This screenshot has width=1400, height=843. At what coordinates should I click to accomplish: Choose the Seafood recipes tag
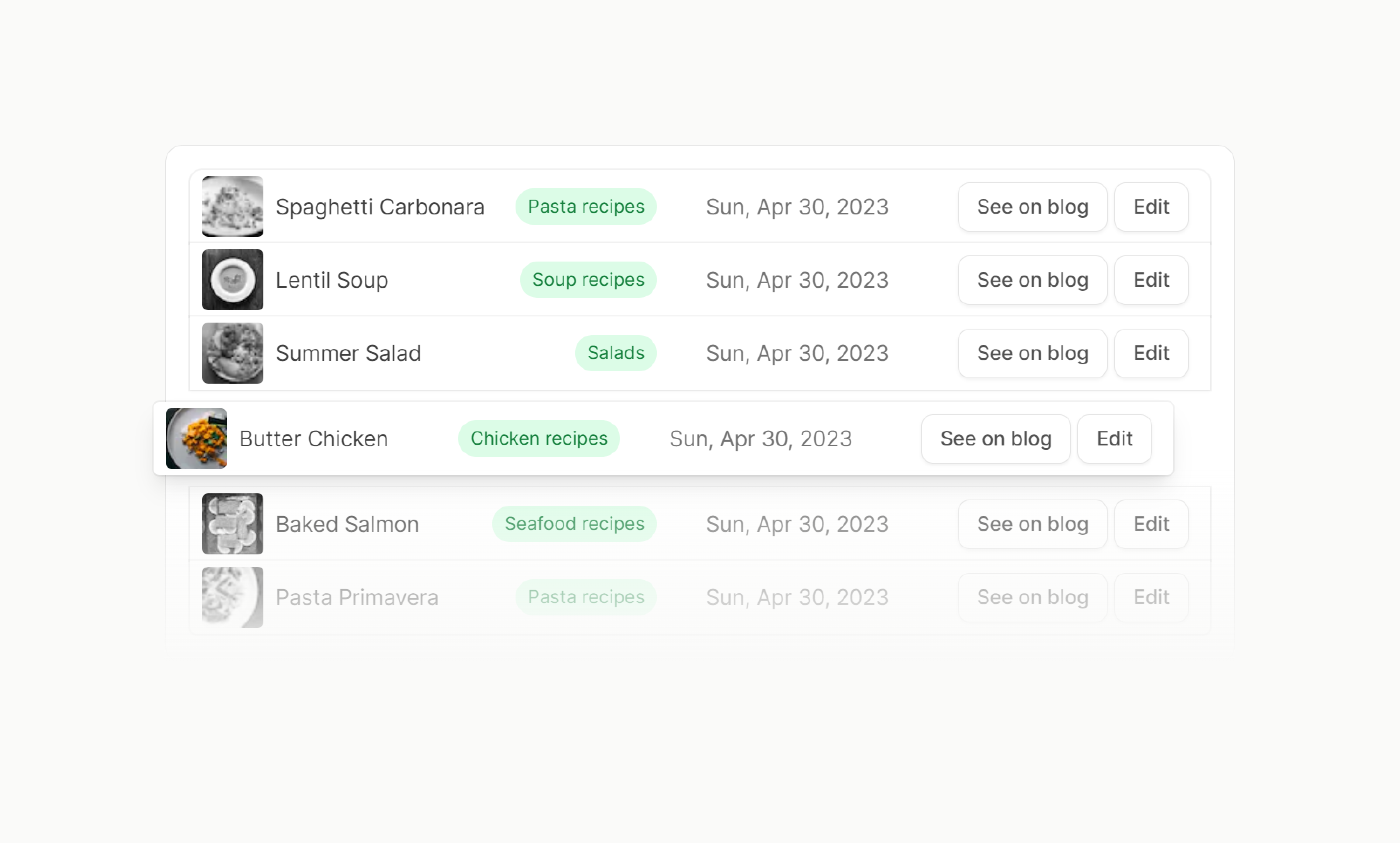coord(574,523)
